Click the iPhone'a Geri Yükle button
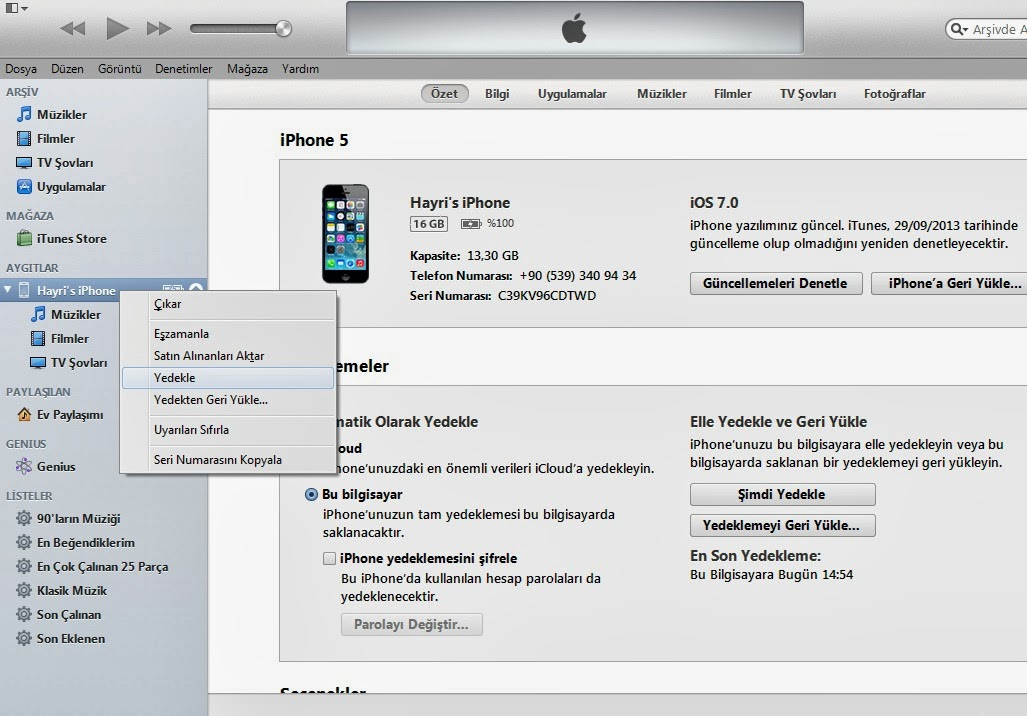 (949, 284)
